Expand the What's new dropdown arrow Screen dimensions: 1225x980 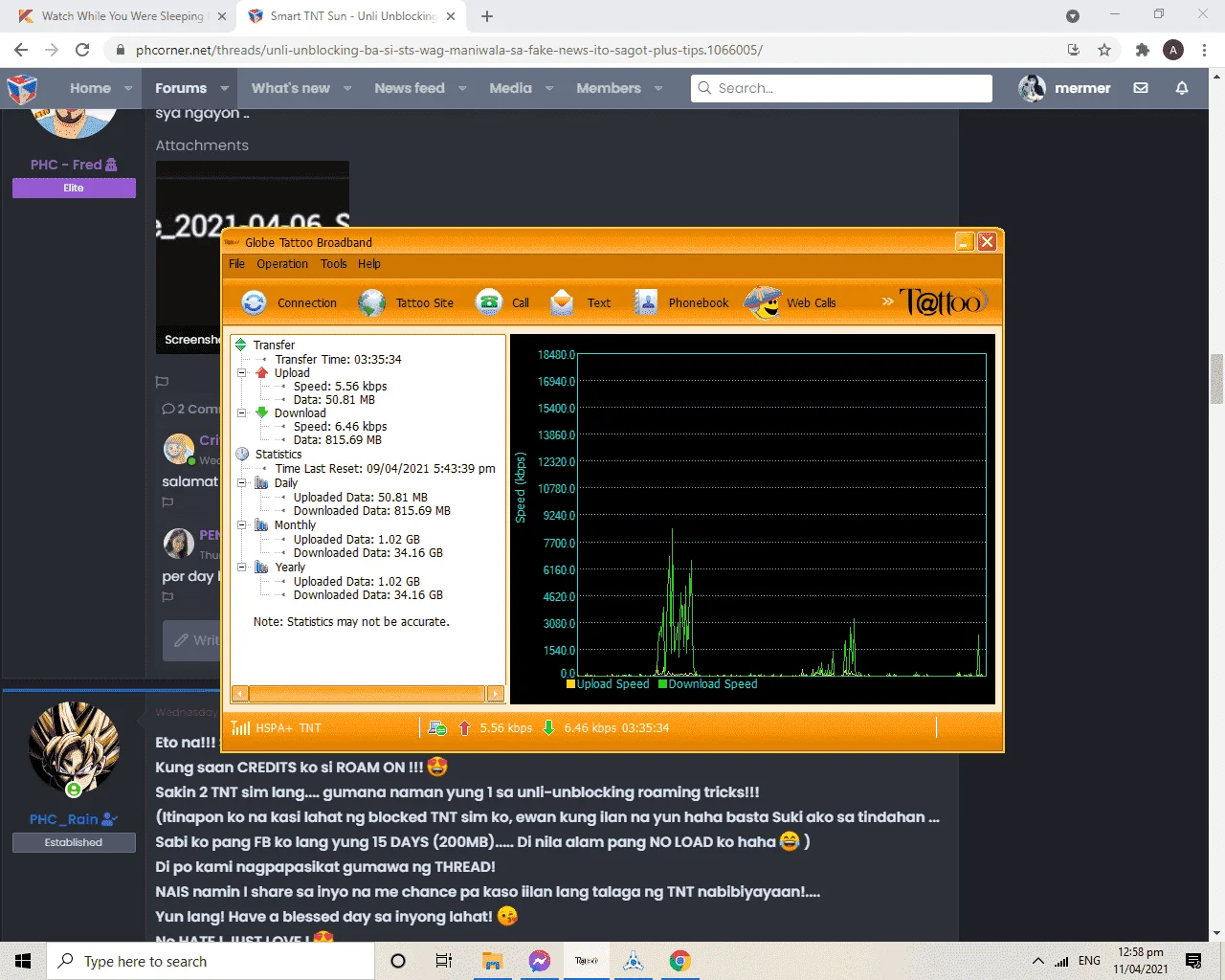click(x=347, y=88)
